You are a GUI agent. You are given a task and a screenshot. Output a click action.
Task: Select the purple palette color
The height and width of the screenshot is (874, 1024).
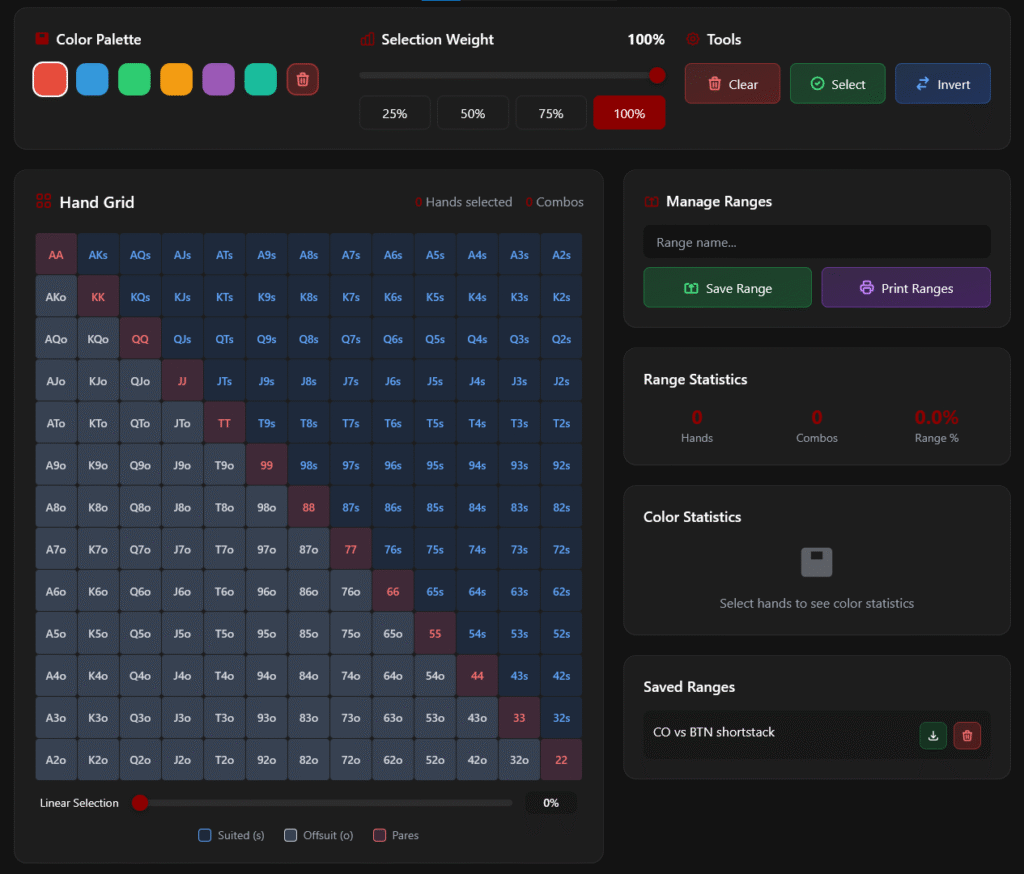click(x=218, y=80)
